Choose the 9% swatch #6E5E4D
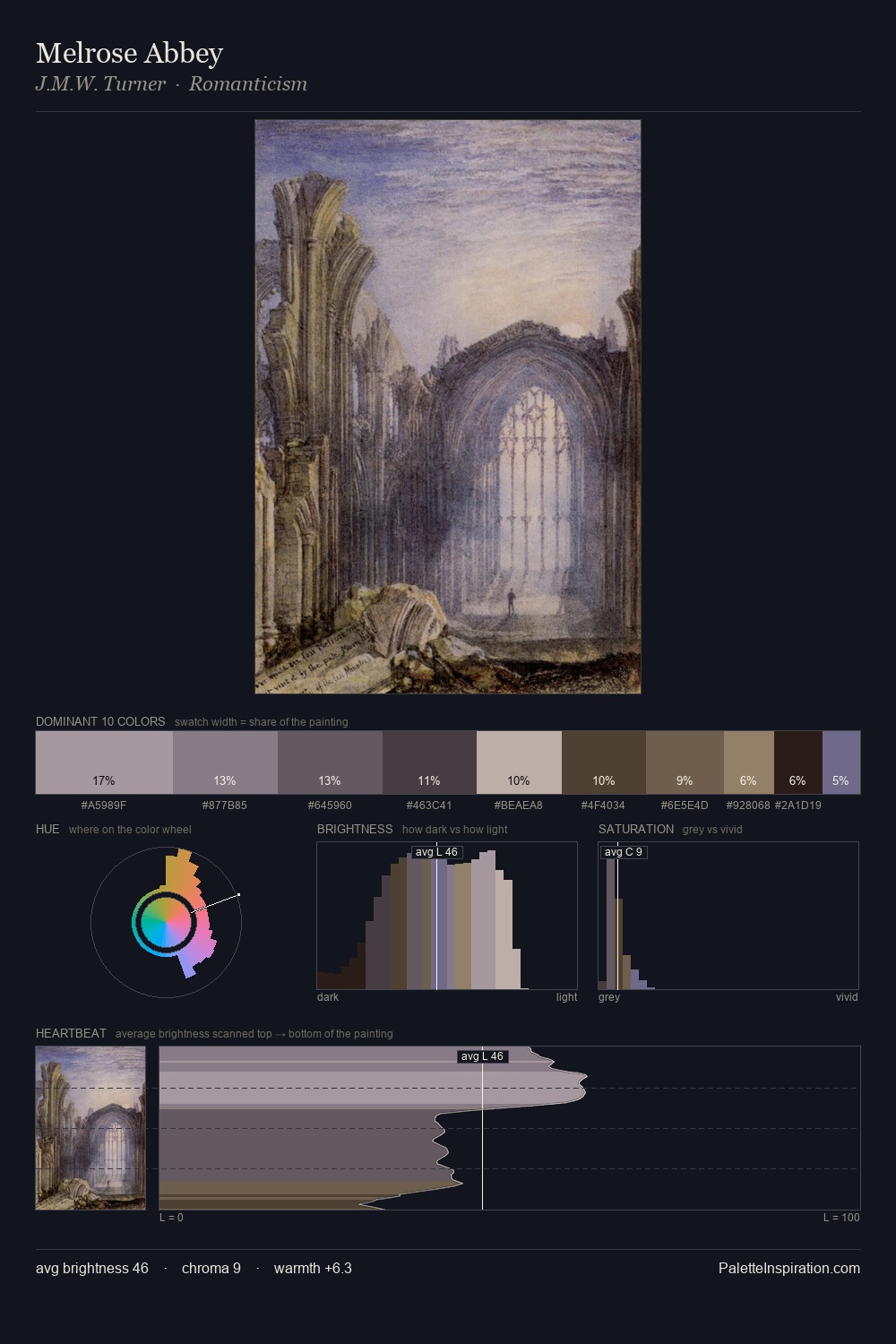Screen dimensions: 896x1344 685,762
